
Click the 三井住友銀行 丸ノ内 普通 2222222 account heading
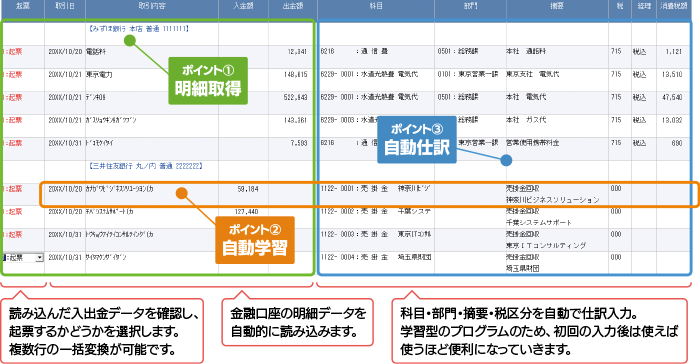146,166
